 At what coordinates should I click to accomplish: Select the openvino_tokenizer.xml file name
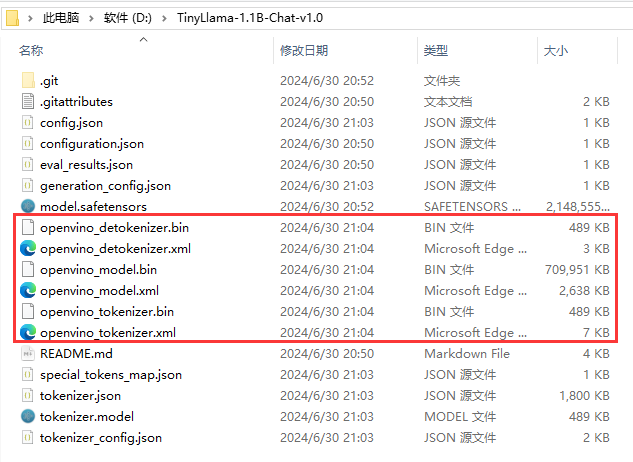[x=108, y=333]
